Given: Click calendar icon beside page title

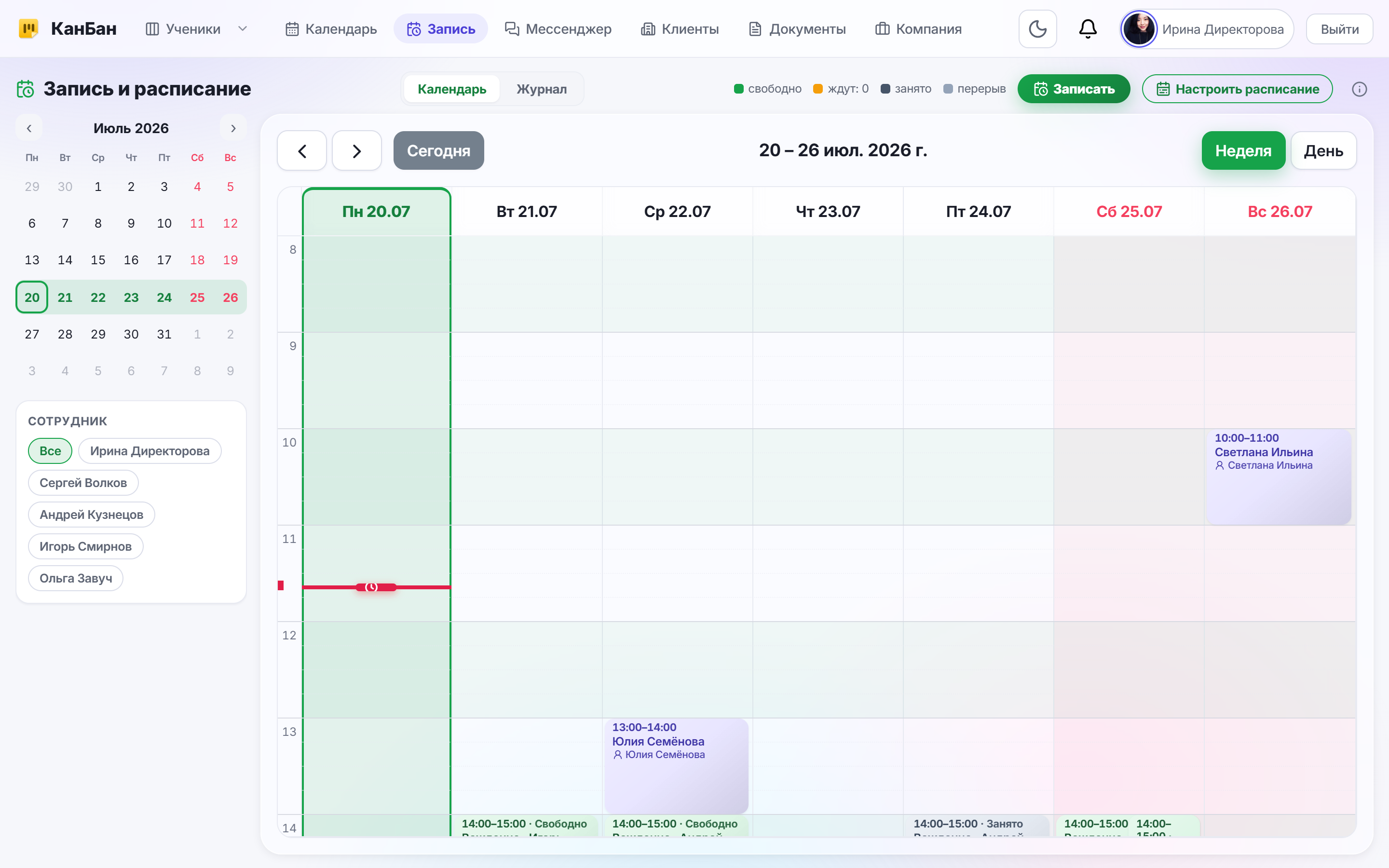Looking at the screenshot, I should [25, 89].
